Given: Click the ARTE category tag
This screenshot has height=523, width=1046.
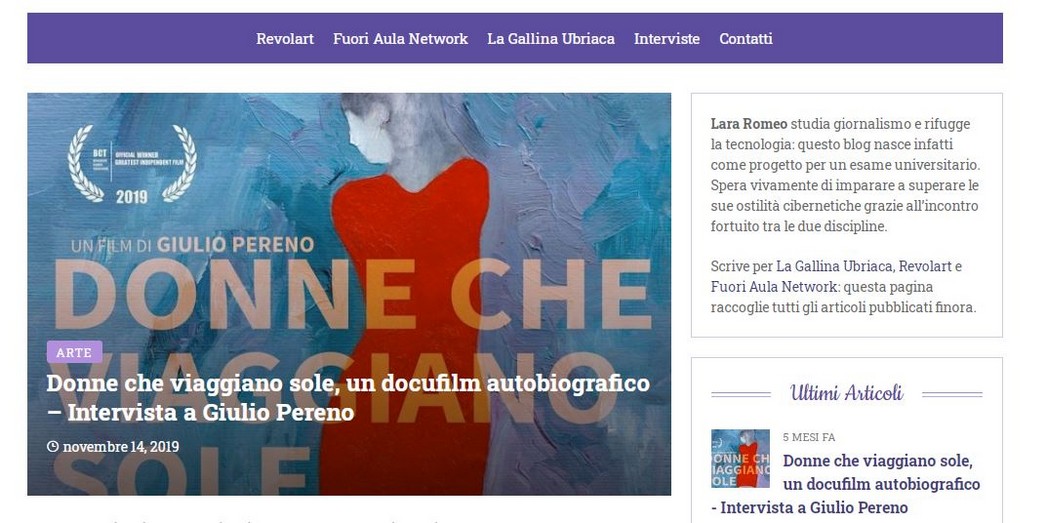Looking at the screenshot, I should pos(74,352).
